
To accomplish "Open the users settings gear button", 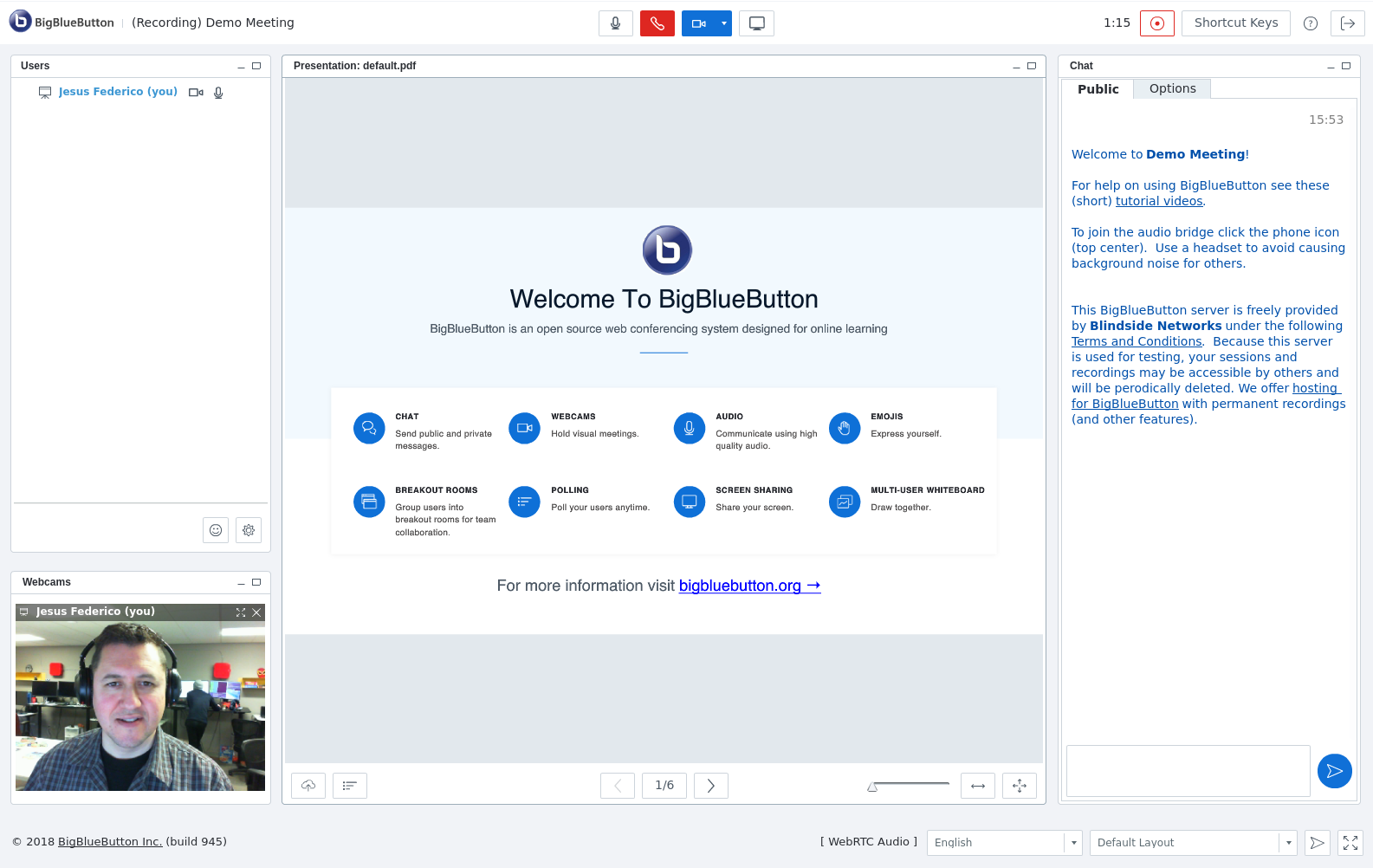I will coord(249,530).
